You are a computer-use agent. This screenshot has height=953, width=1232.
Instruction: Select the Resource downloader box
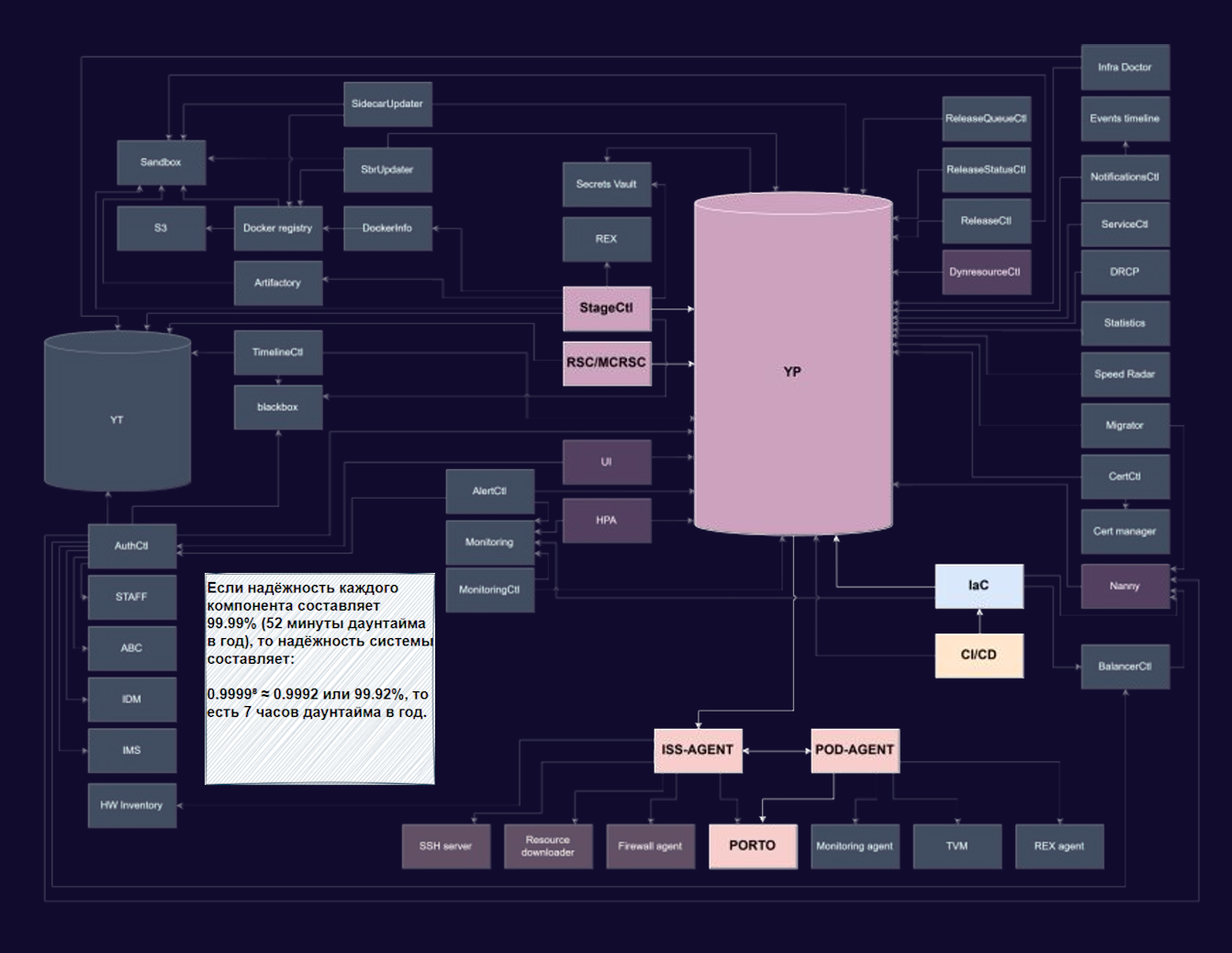548,846
